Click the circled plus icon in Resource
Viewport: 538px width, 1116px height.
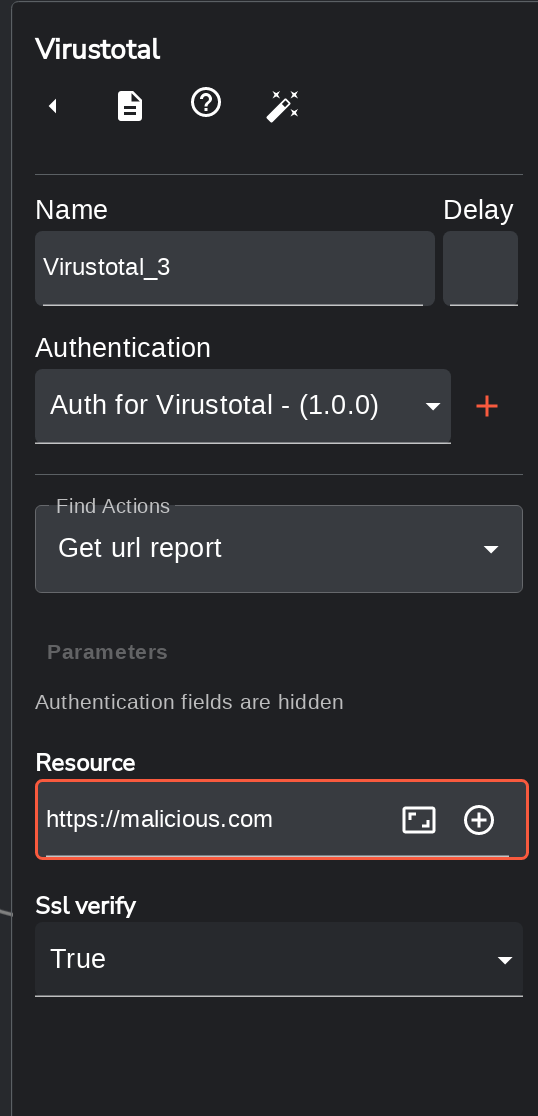point(479,820)
